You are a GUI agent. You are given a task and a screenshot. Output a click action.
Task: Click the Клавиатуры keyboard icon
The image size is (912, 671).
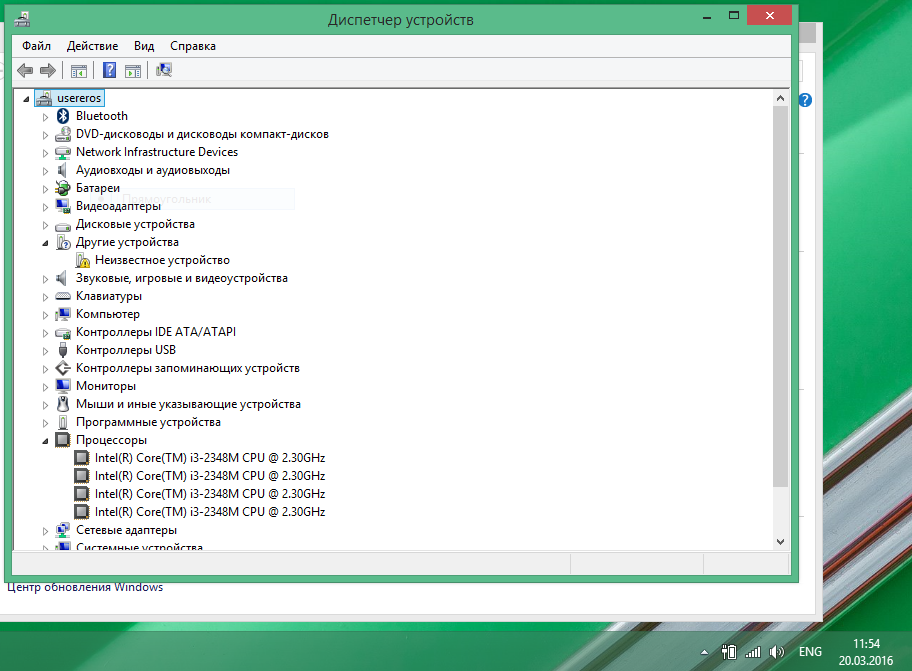pyautogui.click(x=63, y=297)
